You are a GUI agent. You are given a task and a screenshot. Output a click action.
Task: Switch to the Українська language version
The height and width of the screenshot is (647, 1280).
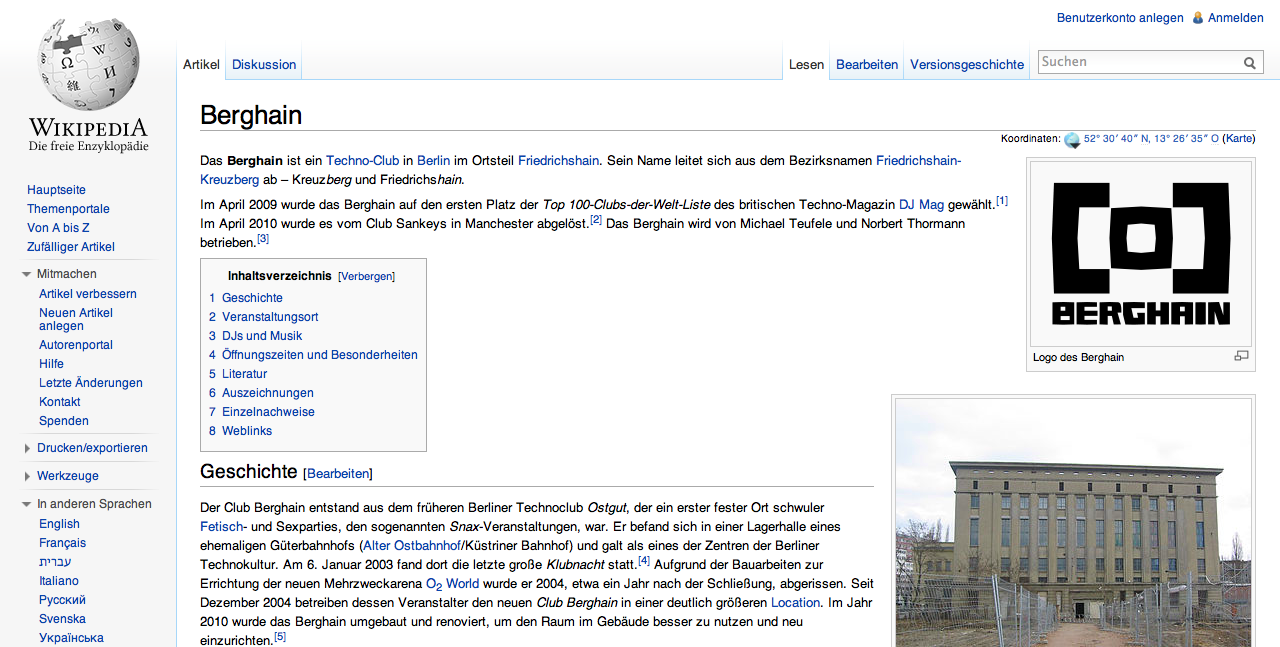point(71,638)
